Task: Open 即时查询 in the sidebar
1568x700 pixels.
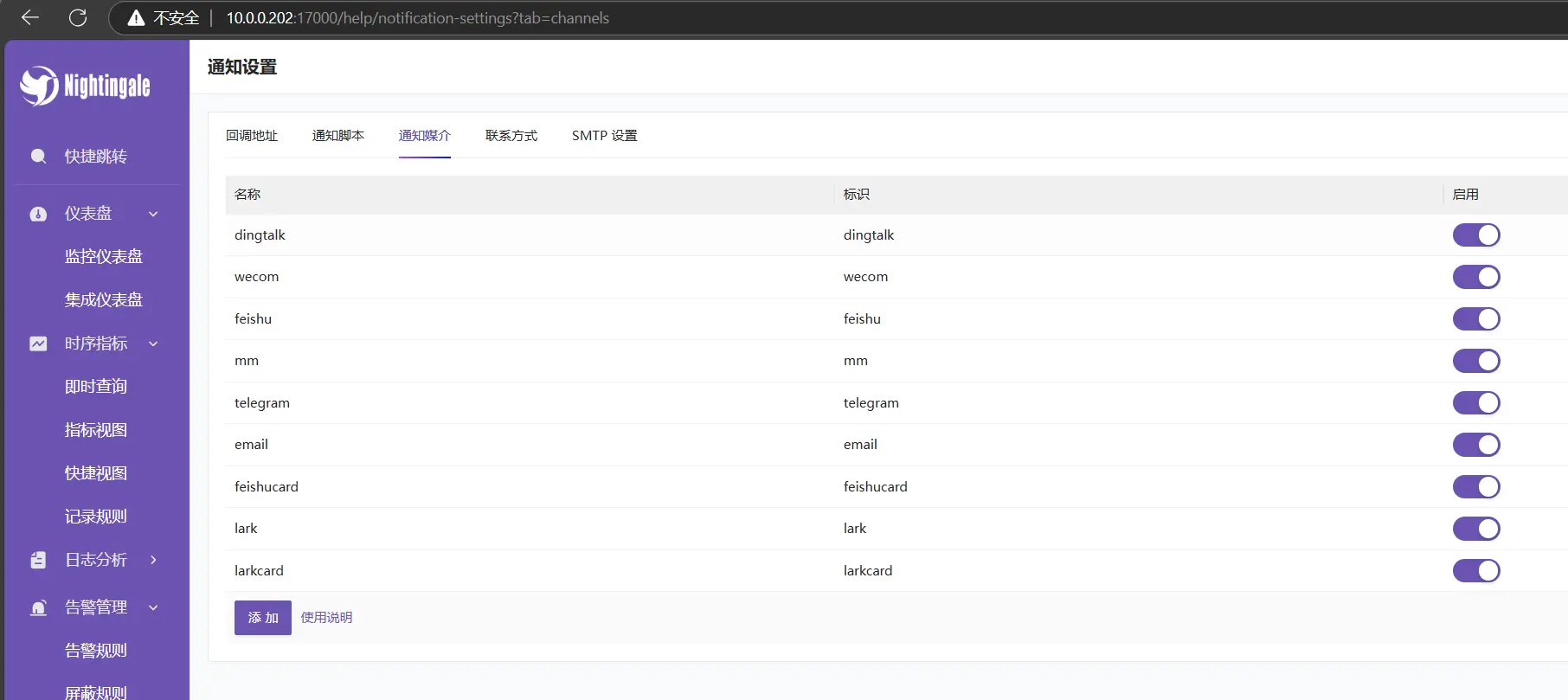Action: (x=96, y=387)
